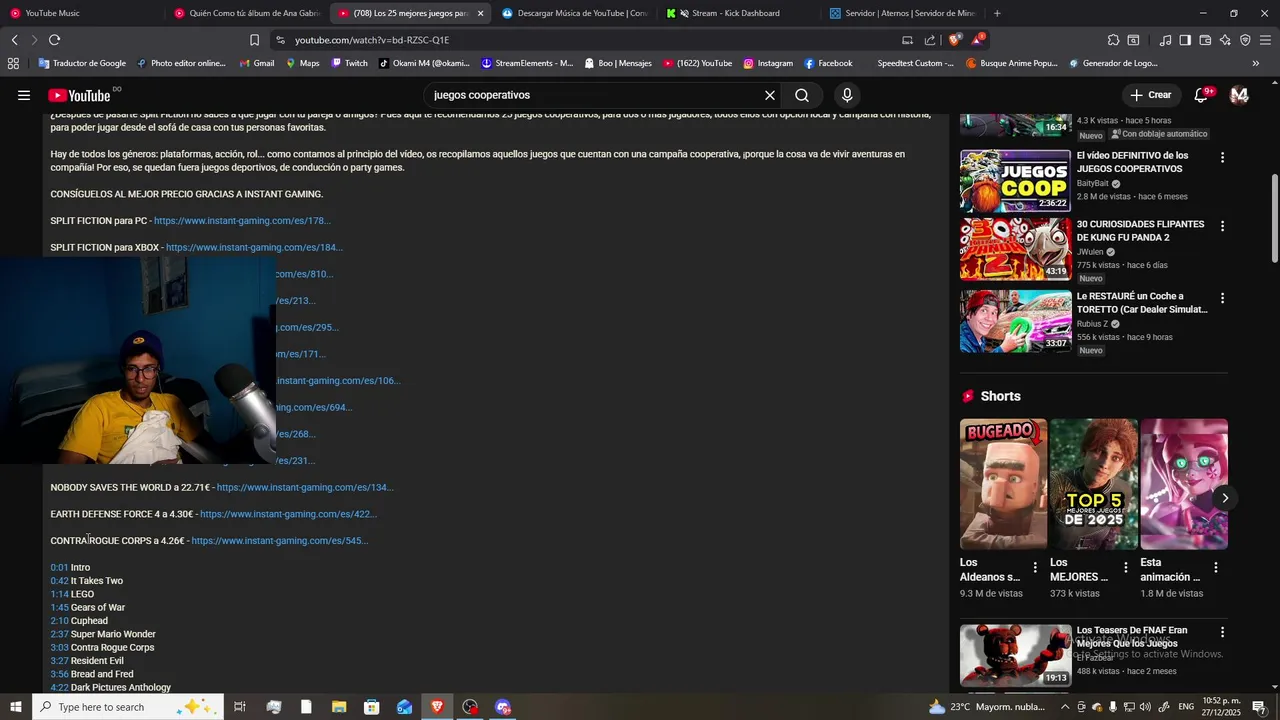Switch to Stream Kick Dashboard tab
The image size is (1280, 720).
[x=740, y=13]
